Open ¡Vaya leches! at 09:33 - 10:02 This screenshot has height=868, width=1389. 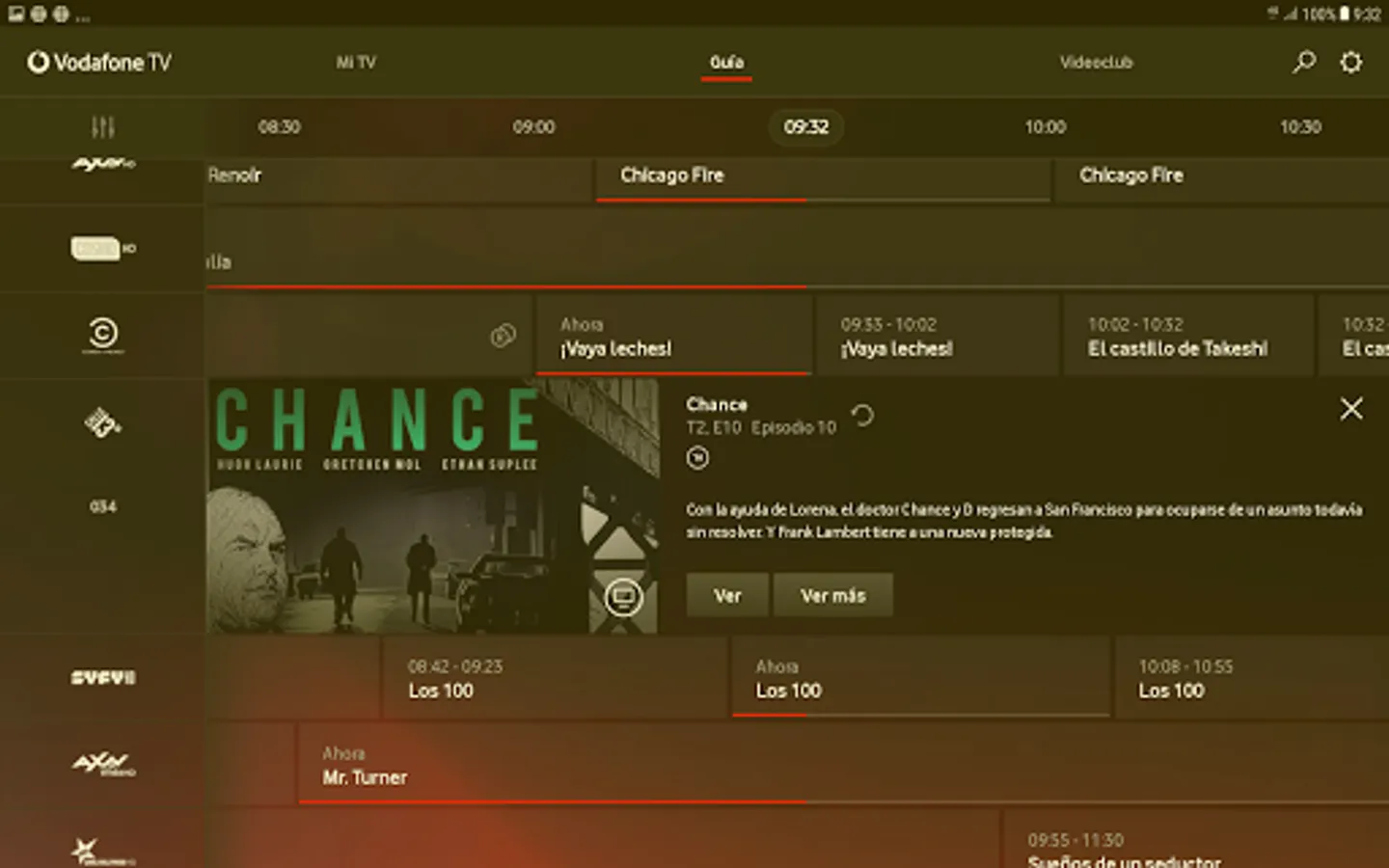coord(937,336)
